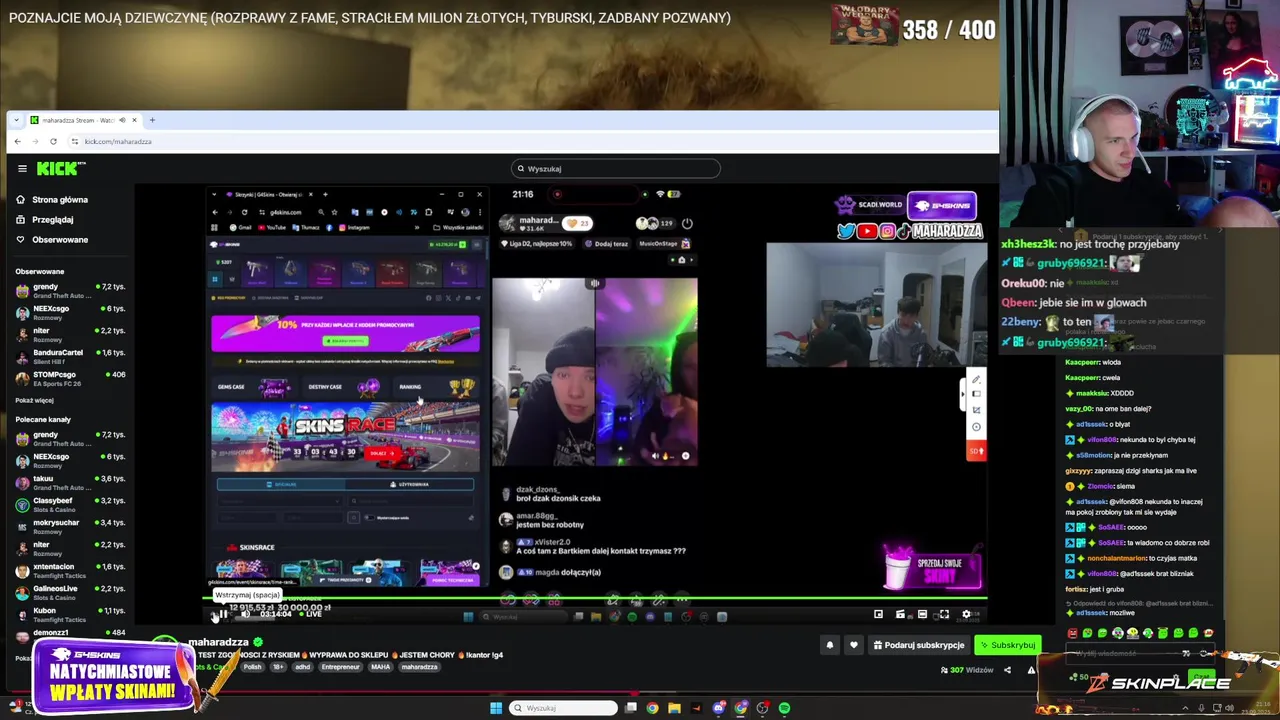The image size is (1280, 720).
Task: Open the three-dot menu in G4Skins browser
Action: click(480, 212)
